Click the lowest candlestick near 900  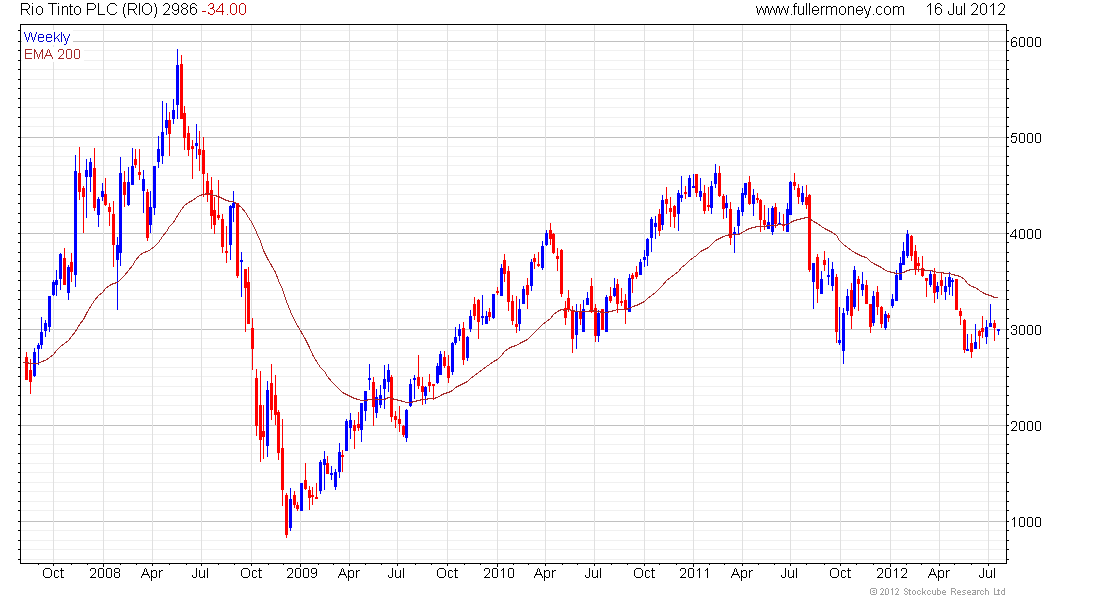coord(287,516)
